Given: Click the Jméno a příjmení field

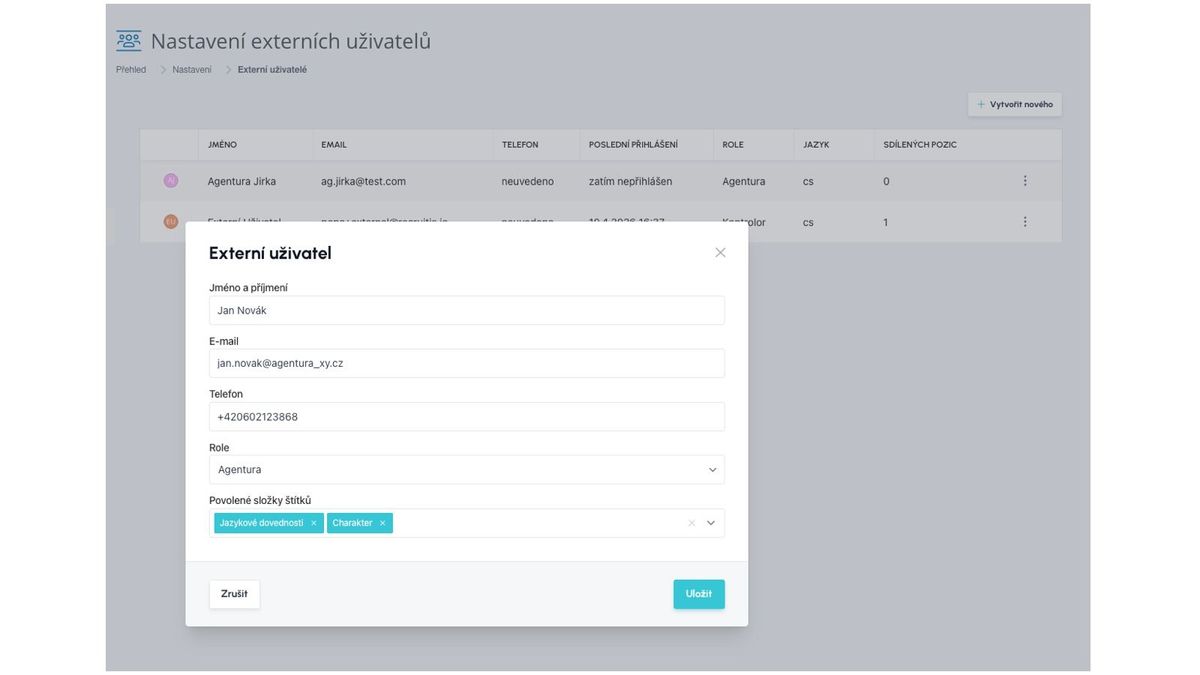Looking at the screenshot, I should (466, 310).
